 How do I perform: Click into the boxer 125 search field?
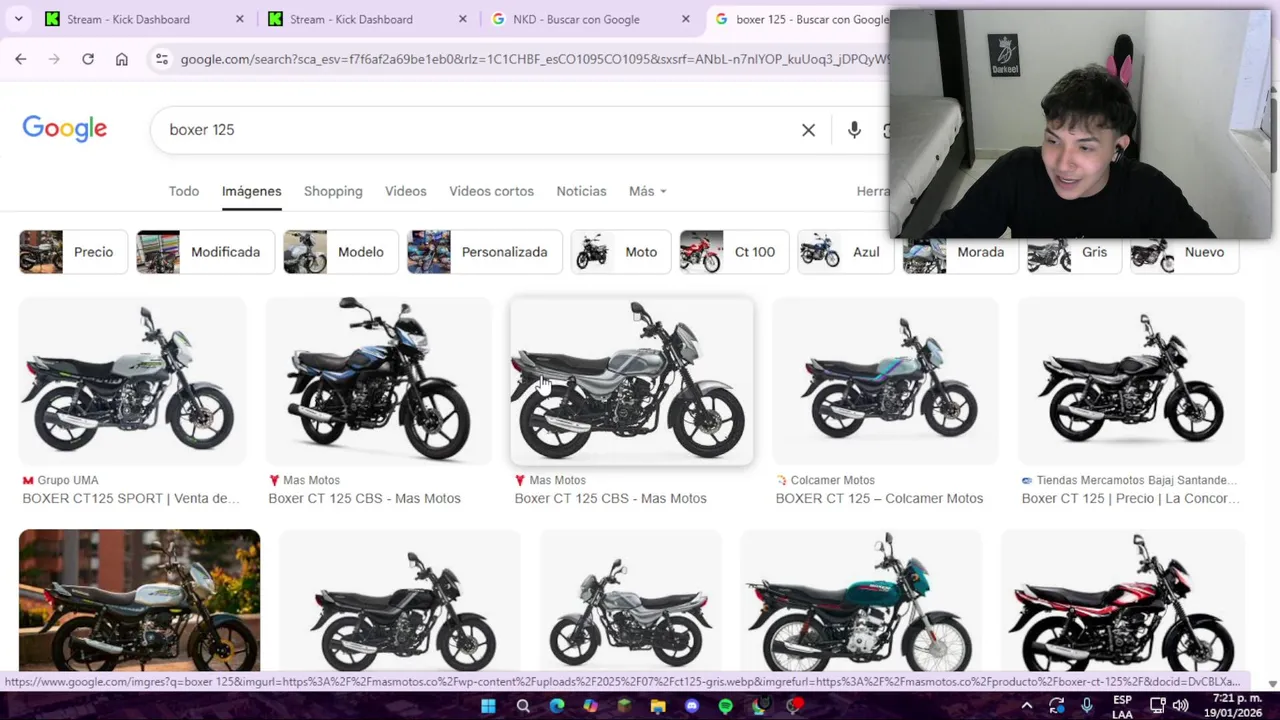(480, 130)
